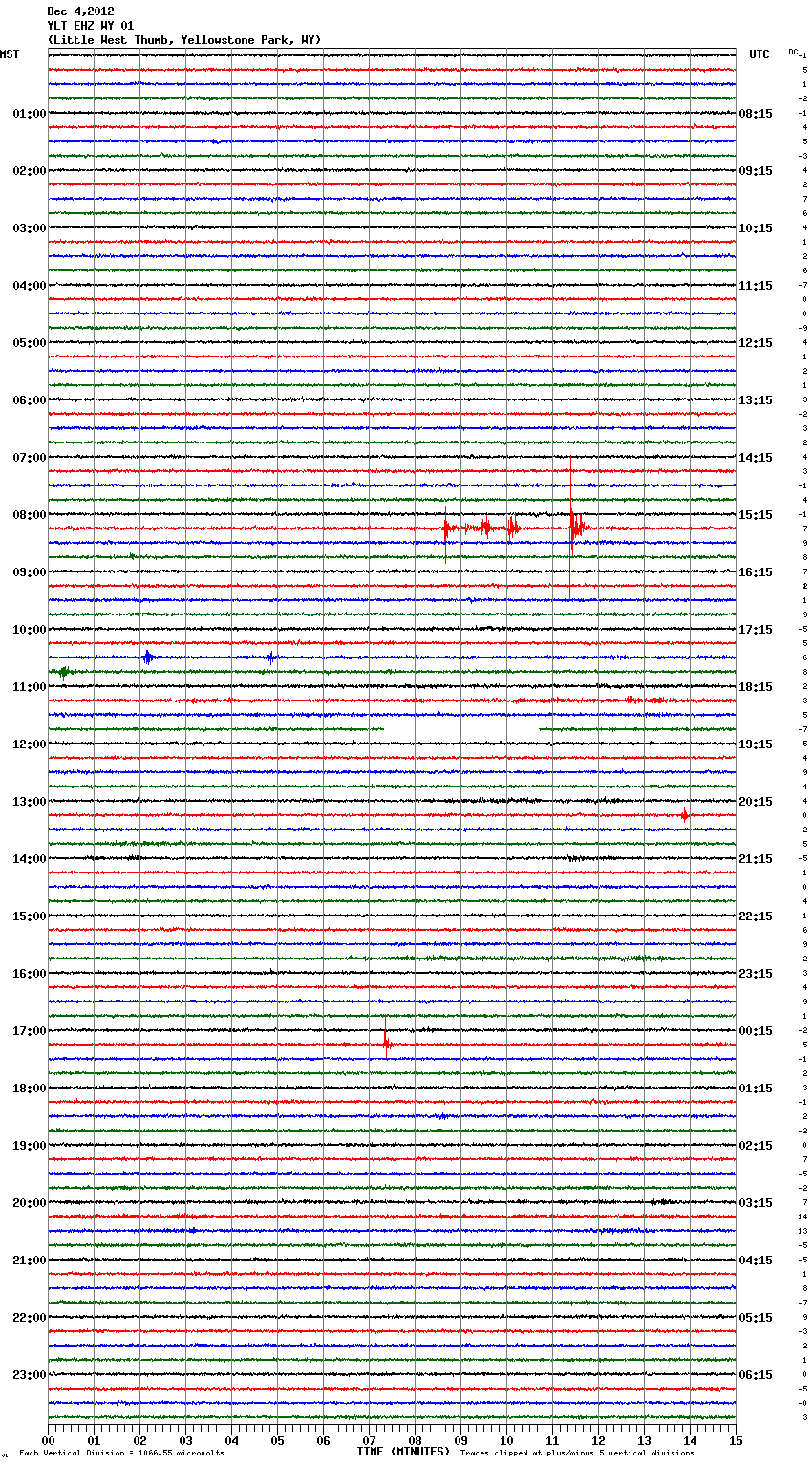The height and width of the screenshot is (1466, 812).
Task: Click the 06:15 UTC time label
Action: tap(756, 1375)
